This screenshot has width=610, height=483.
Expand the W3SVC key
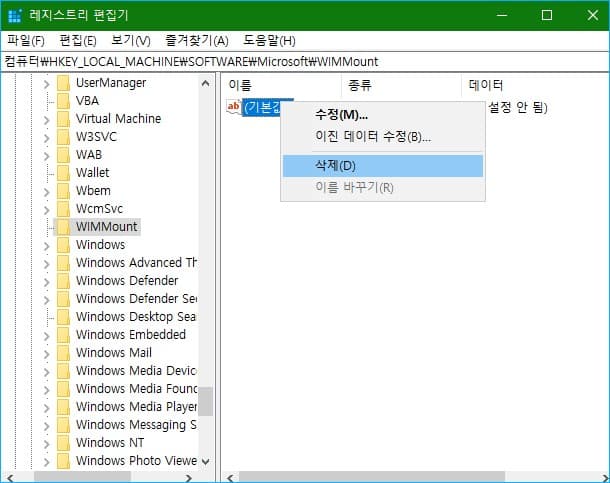point(47,138)
